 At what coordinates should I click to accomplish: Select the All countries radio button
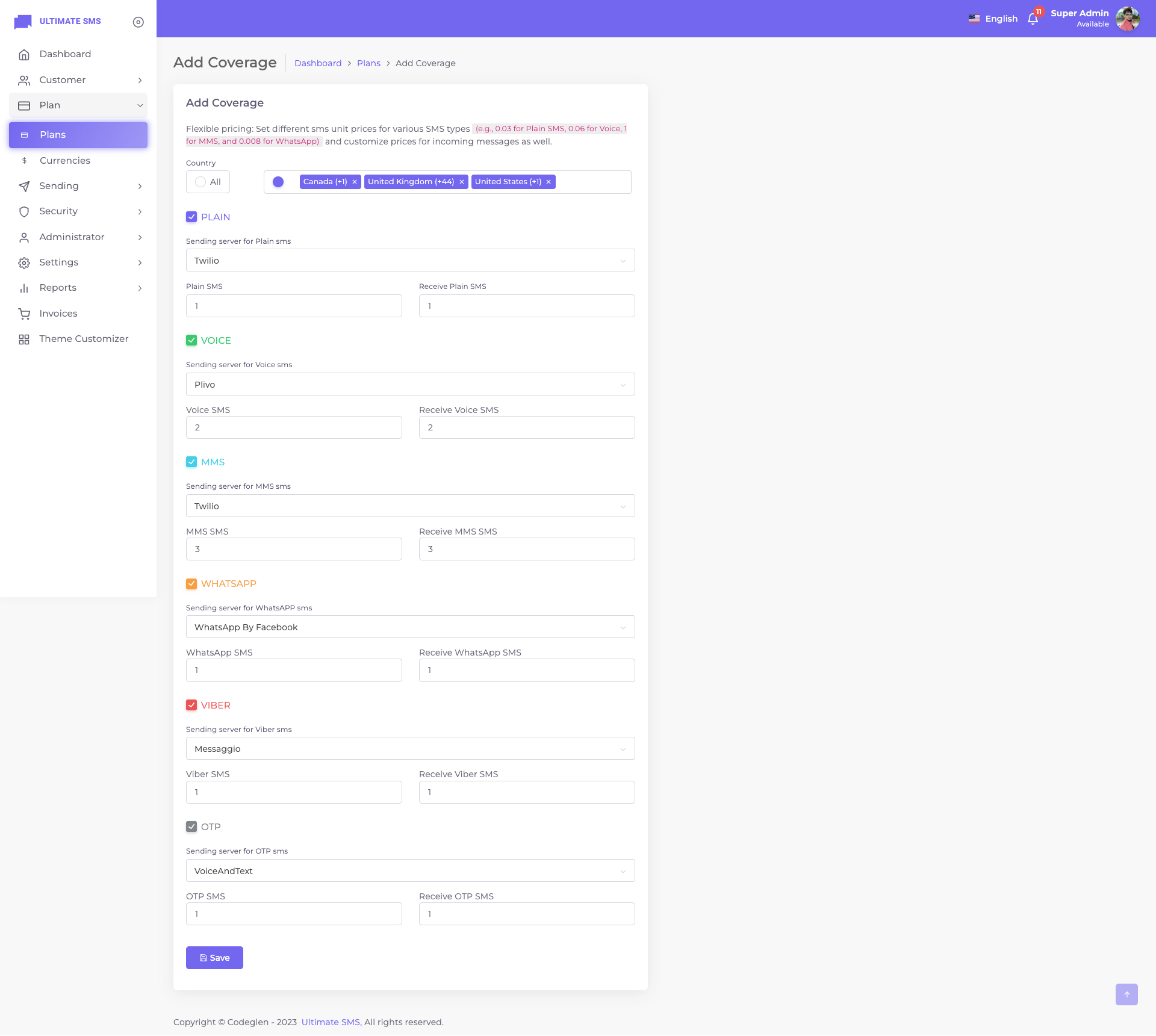click(x=200, y=182)
